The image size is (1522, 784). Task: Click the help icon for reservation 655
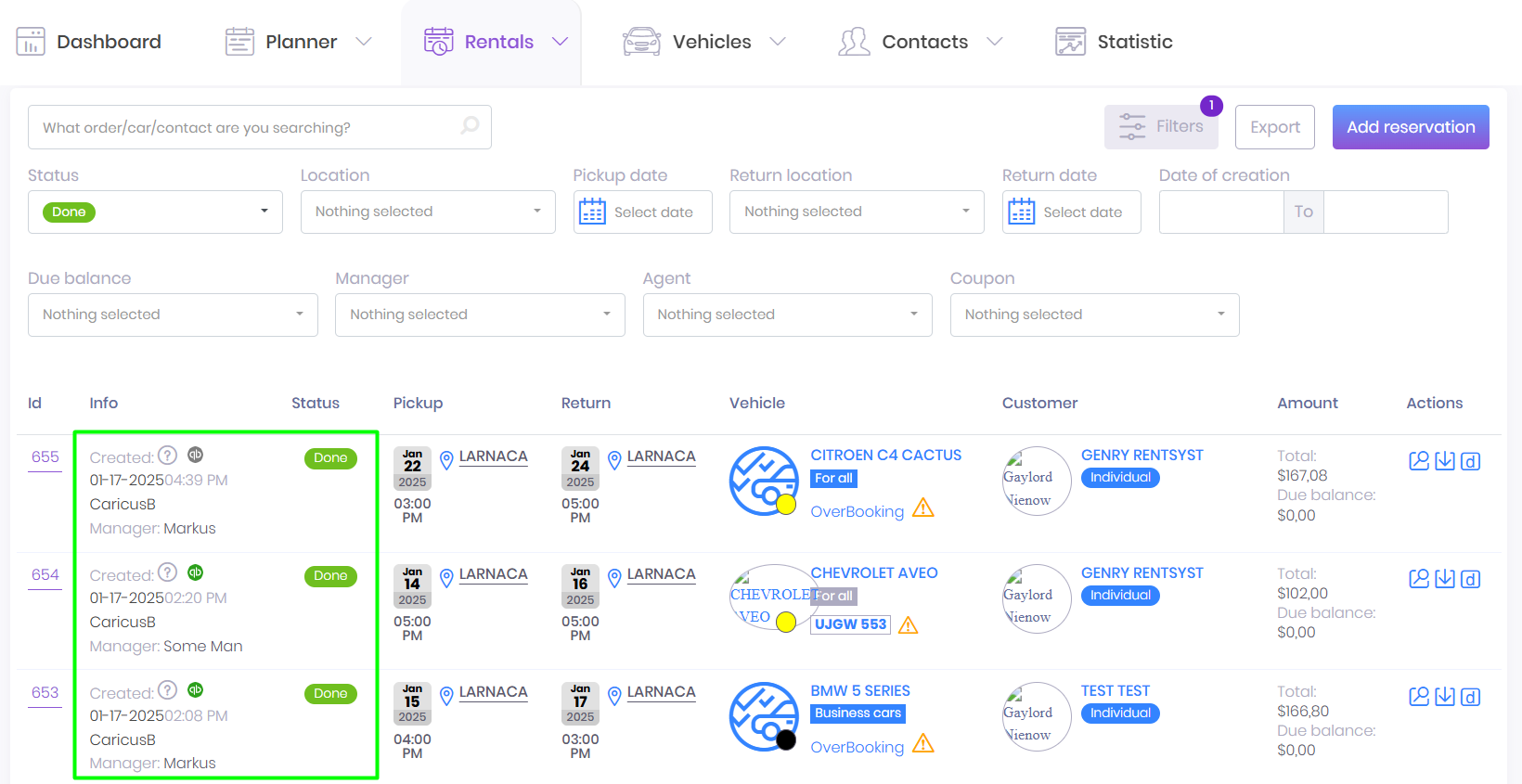[x=167, y=455]
